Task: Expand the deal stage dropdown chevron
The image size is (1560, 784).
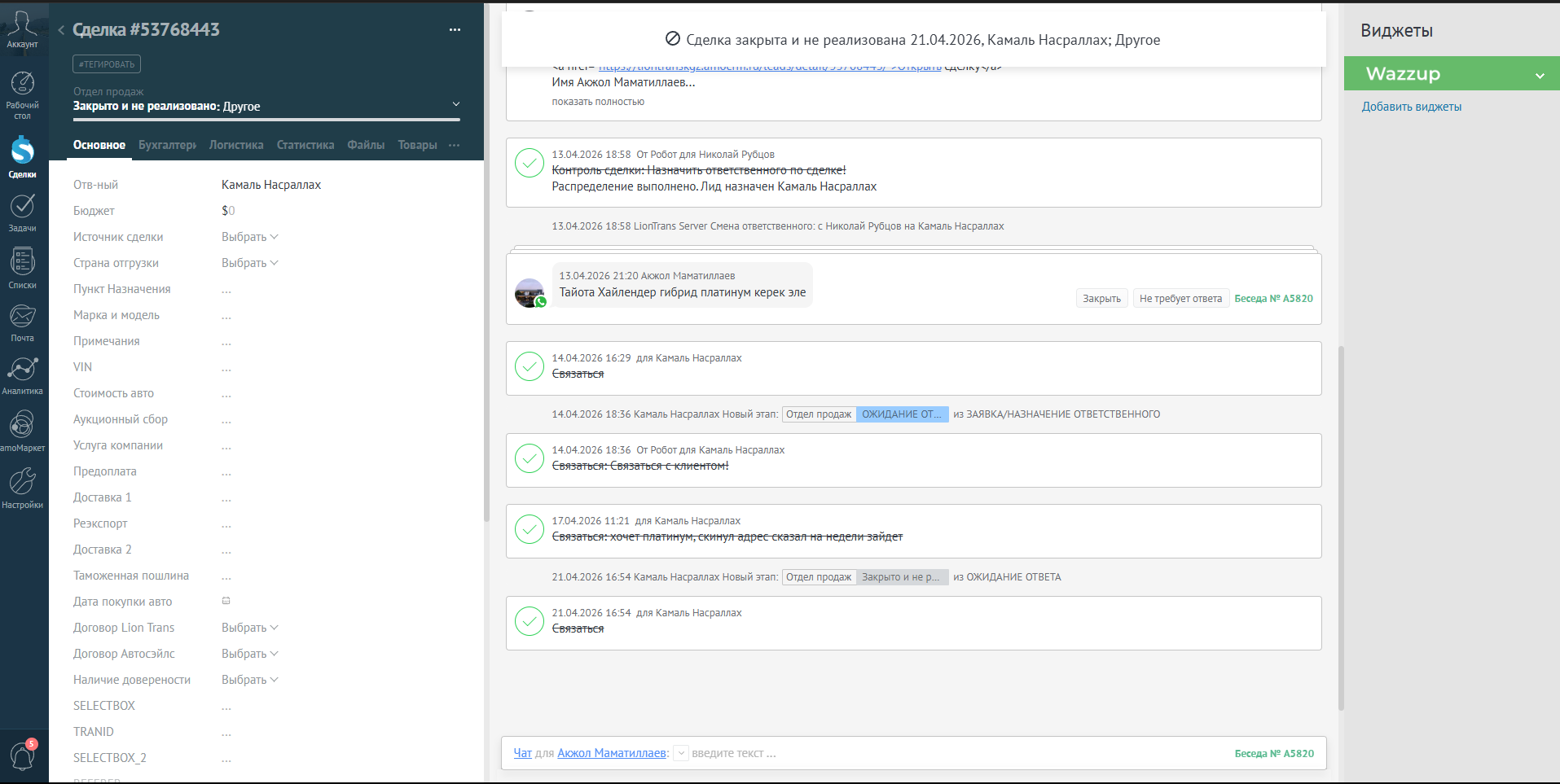Action: coord(456,104)
